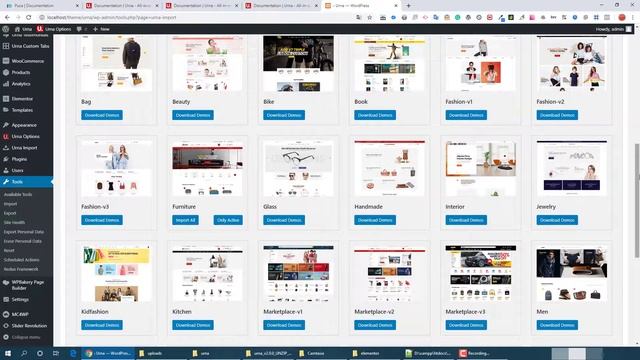Bookmark the page with the star icon

(369, 18)
